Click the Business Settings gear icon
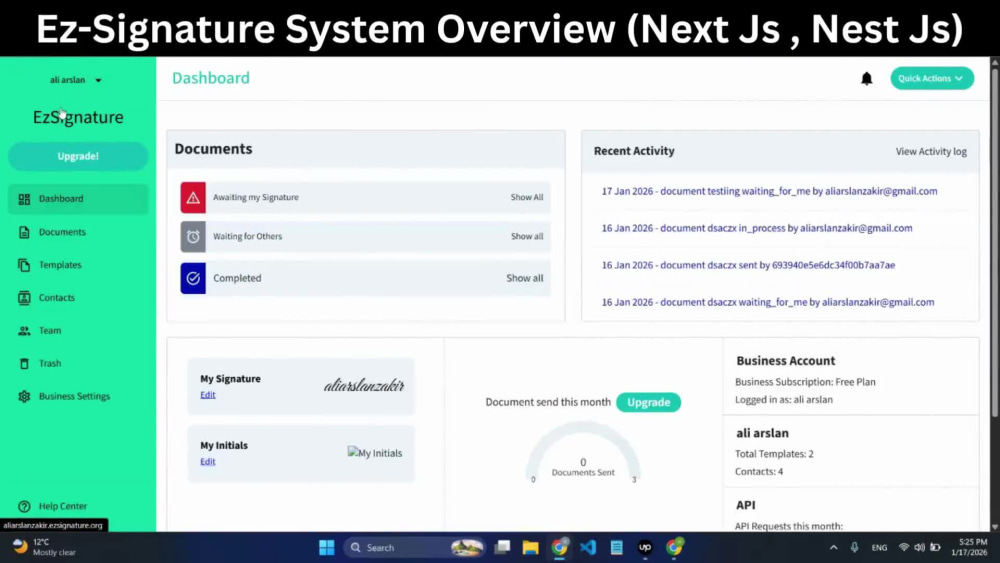The image size is (1000, 563). coord(24,396)
